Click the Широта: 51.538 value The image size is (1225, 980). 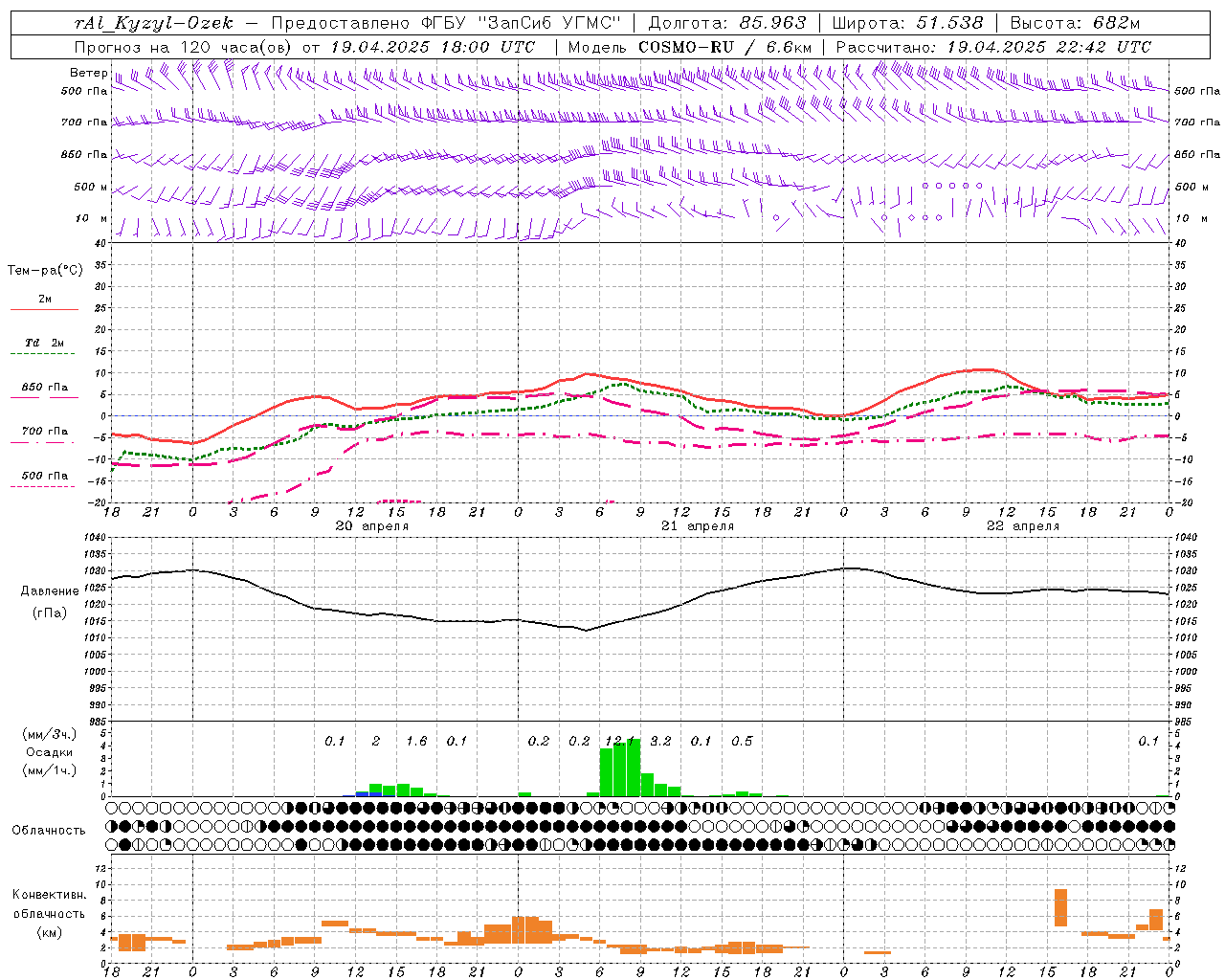tap(907, 23)
